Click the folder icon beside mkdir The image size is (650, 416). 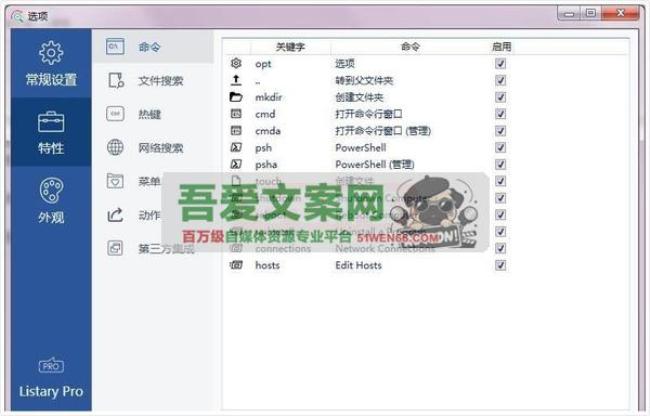coord(236,98)
